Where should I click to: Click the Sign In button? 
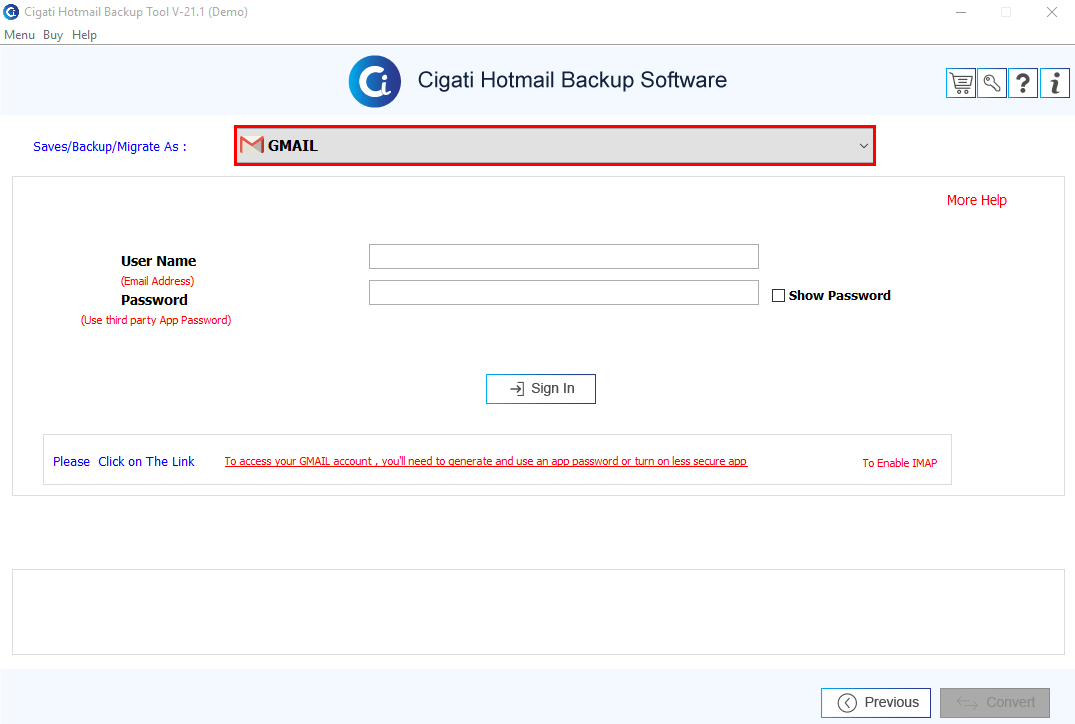pyautogui.click(x=541, y=389)
